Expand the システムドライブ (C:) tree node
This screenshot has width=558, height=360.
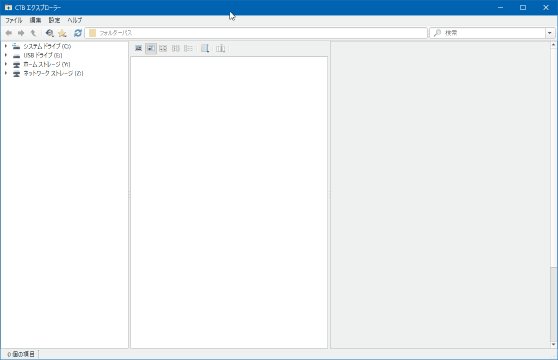6,46
